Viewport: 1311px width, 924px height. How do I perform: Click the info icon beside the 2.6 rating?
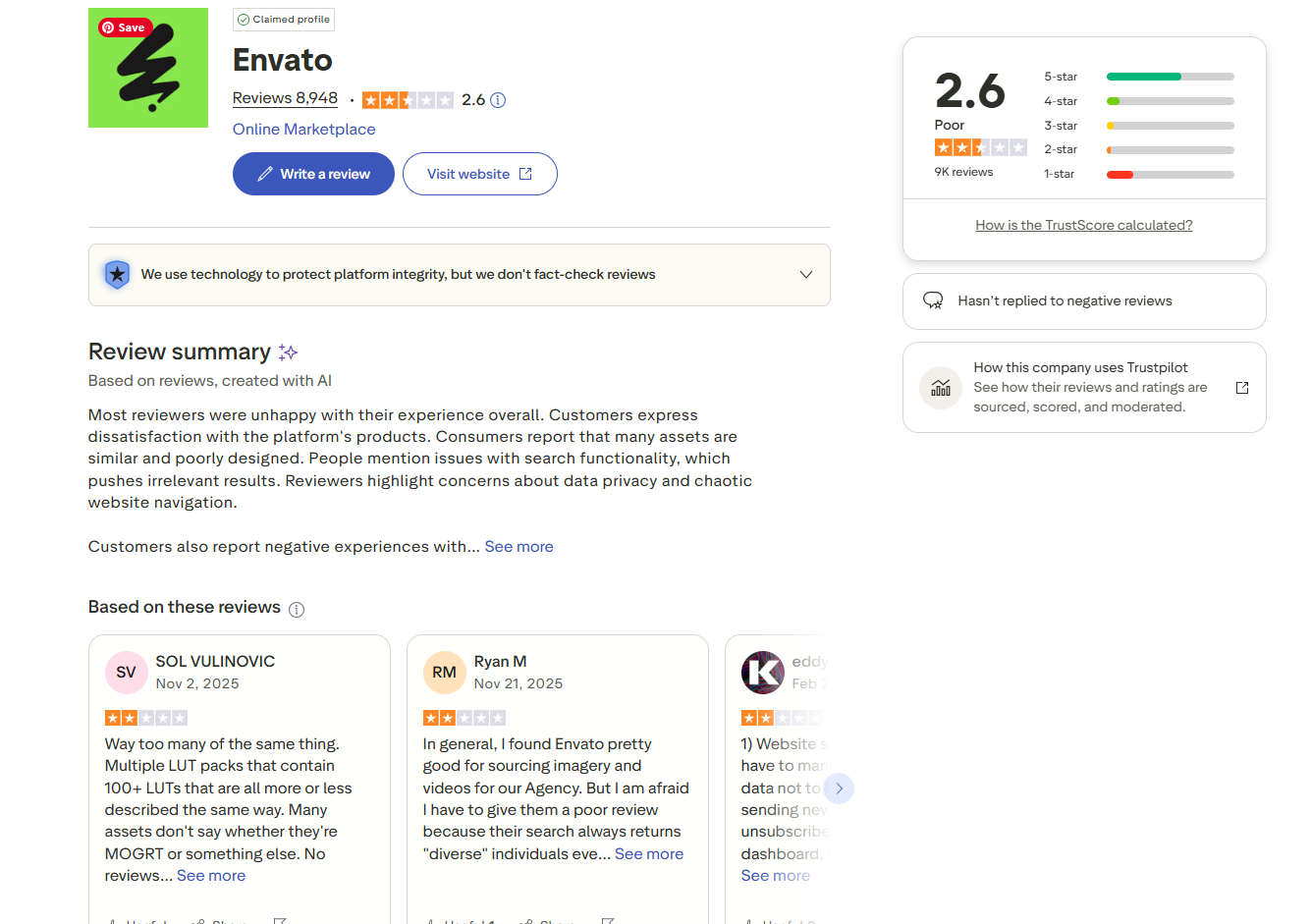point(498,100)
